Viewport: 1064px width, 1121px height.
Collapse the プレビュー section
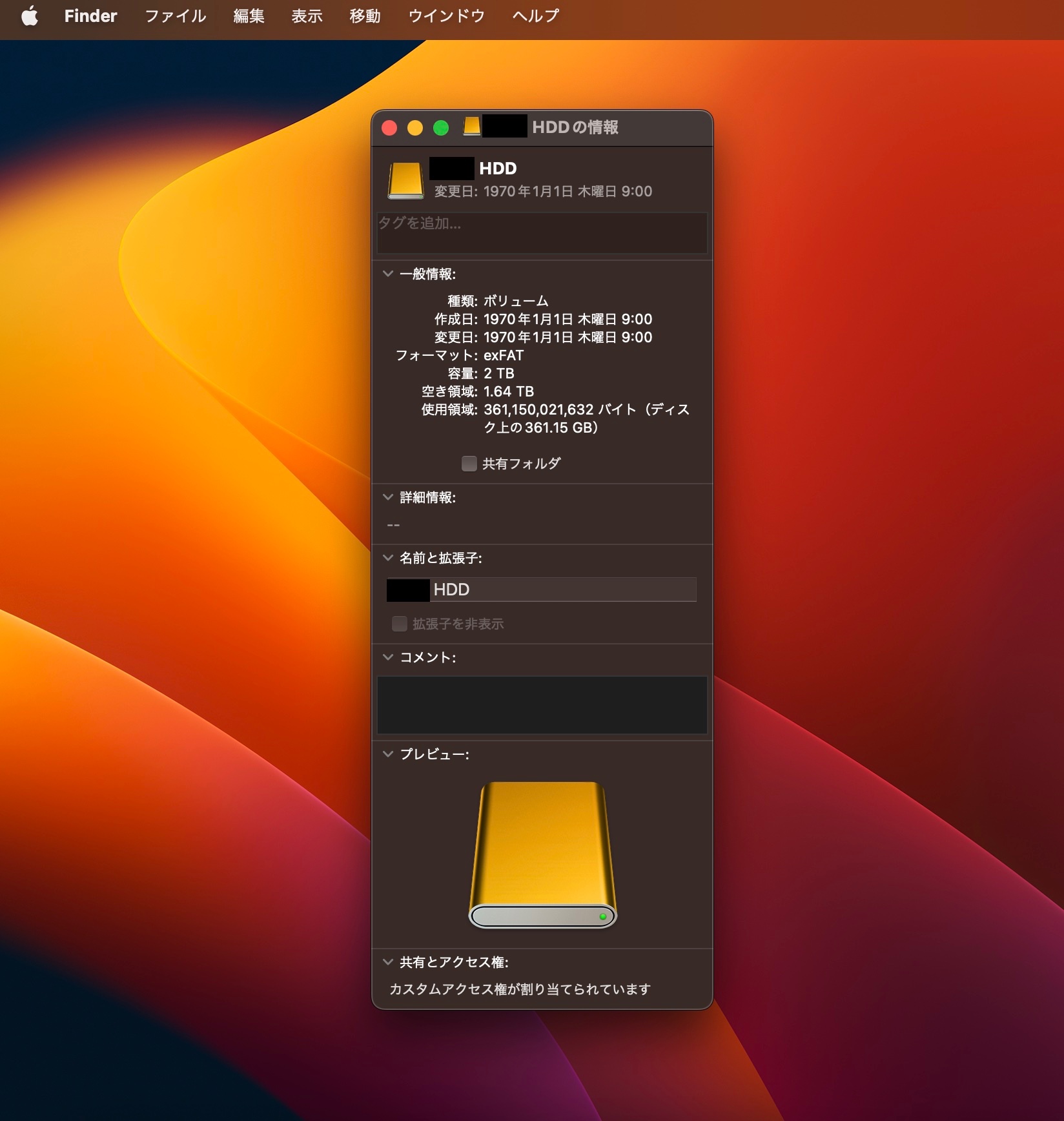pyautogui.click(x=388, y=754)
